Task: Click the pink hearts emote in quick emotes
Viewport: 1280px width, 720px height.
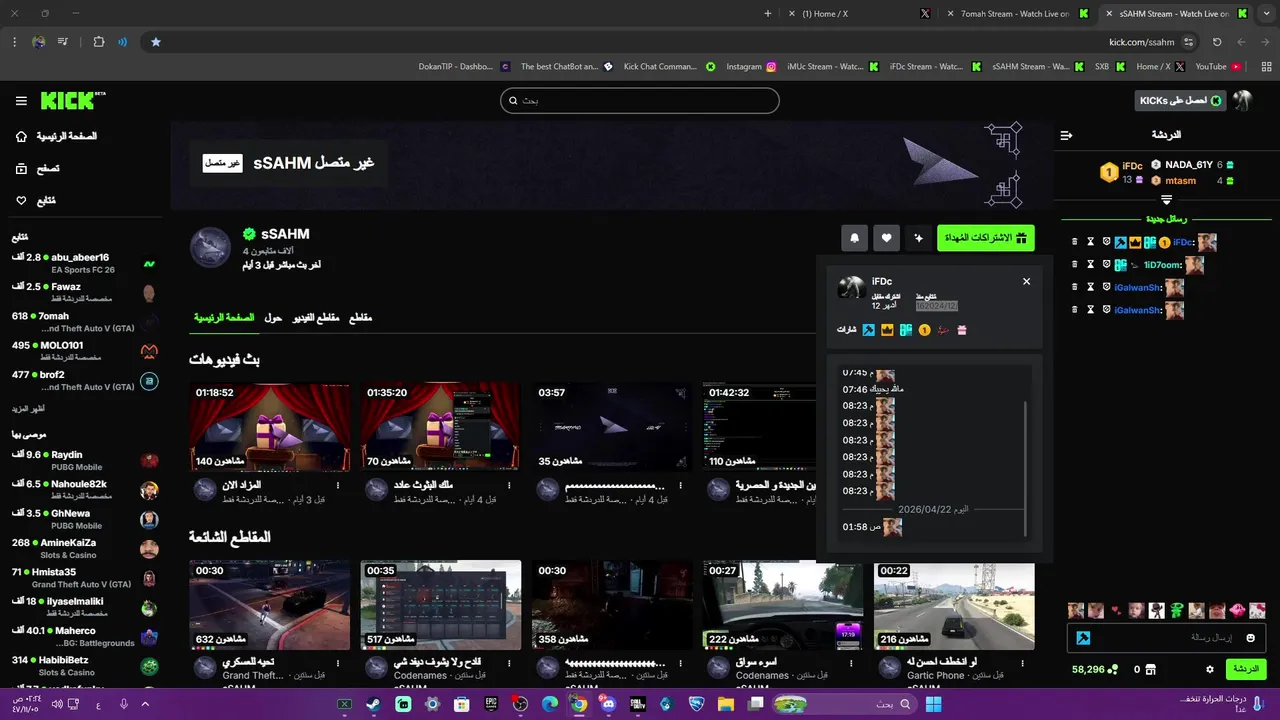Action: [x=1116, y=610]
